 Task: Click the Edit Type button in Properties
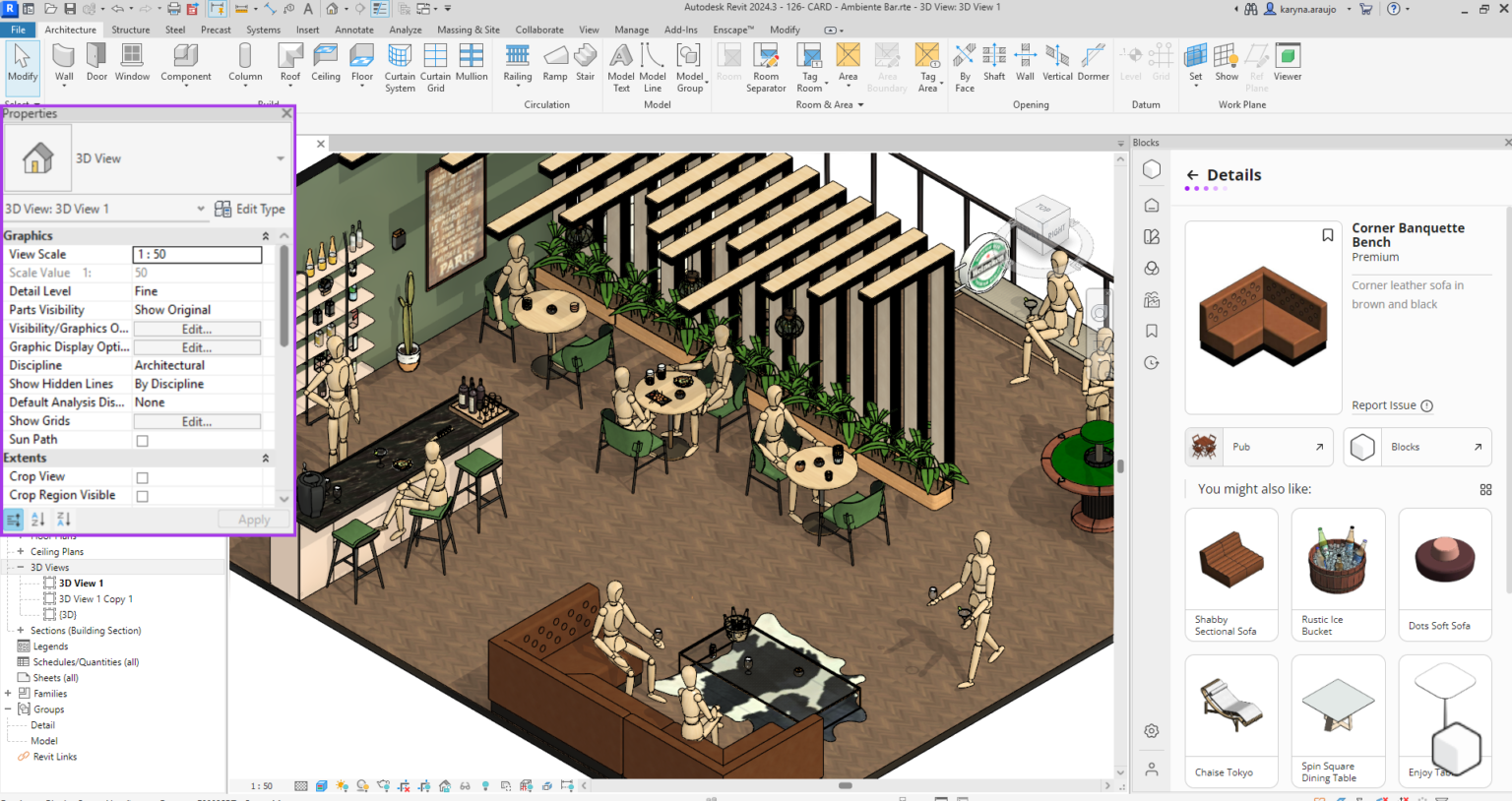click(250, 209)
